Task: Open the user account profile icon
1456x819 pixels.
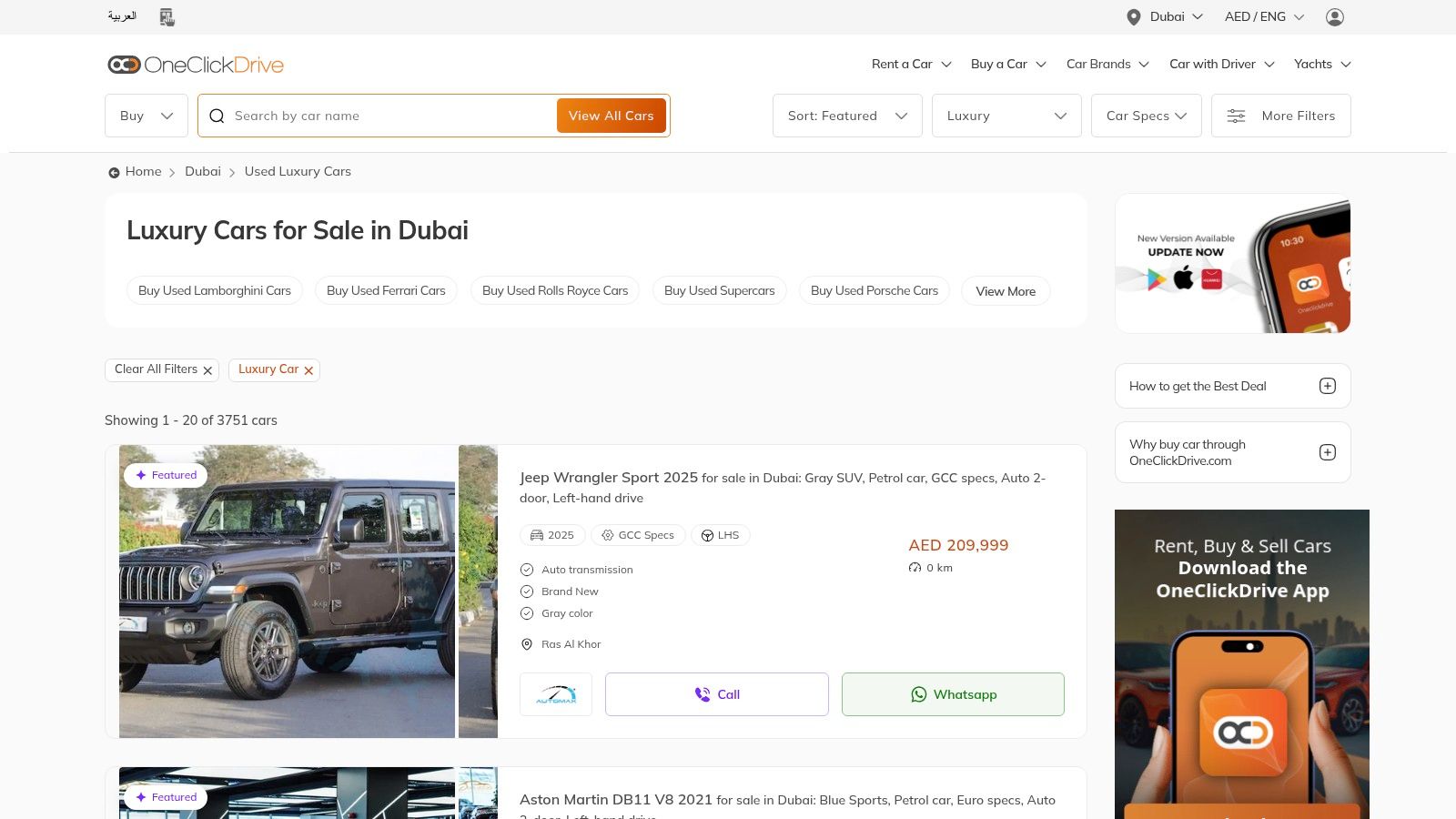Action: click(x=1335, y=16)
